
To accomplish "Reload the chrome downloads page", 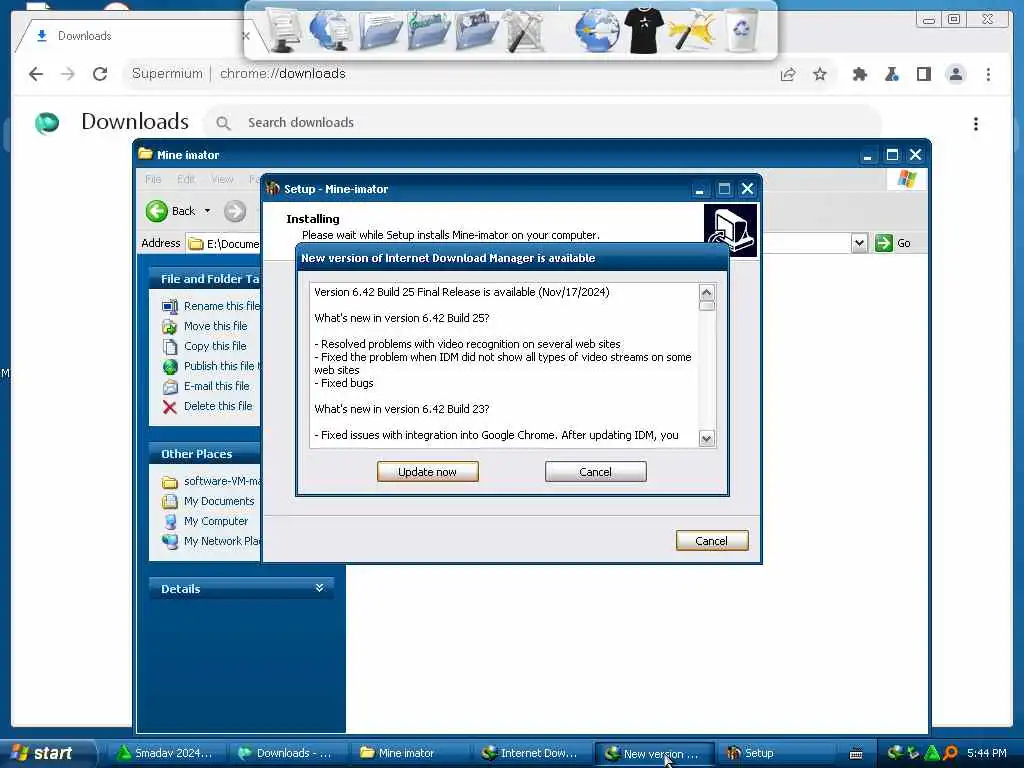I will pos(100,74).
